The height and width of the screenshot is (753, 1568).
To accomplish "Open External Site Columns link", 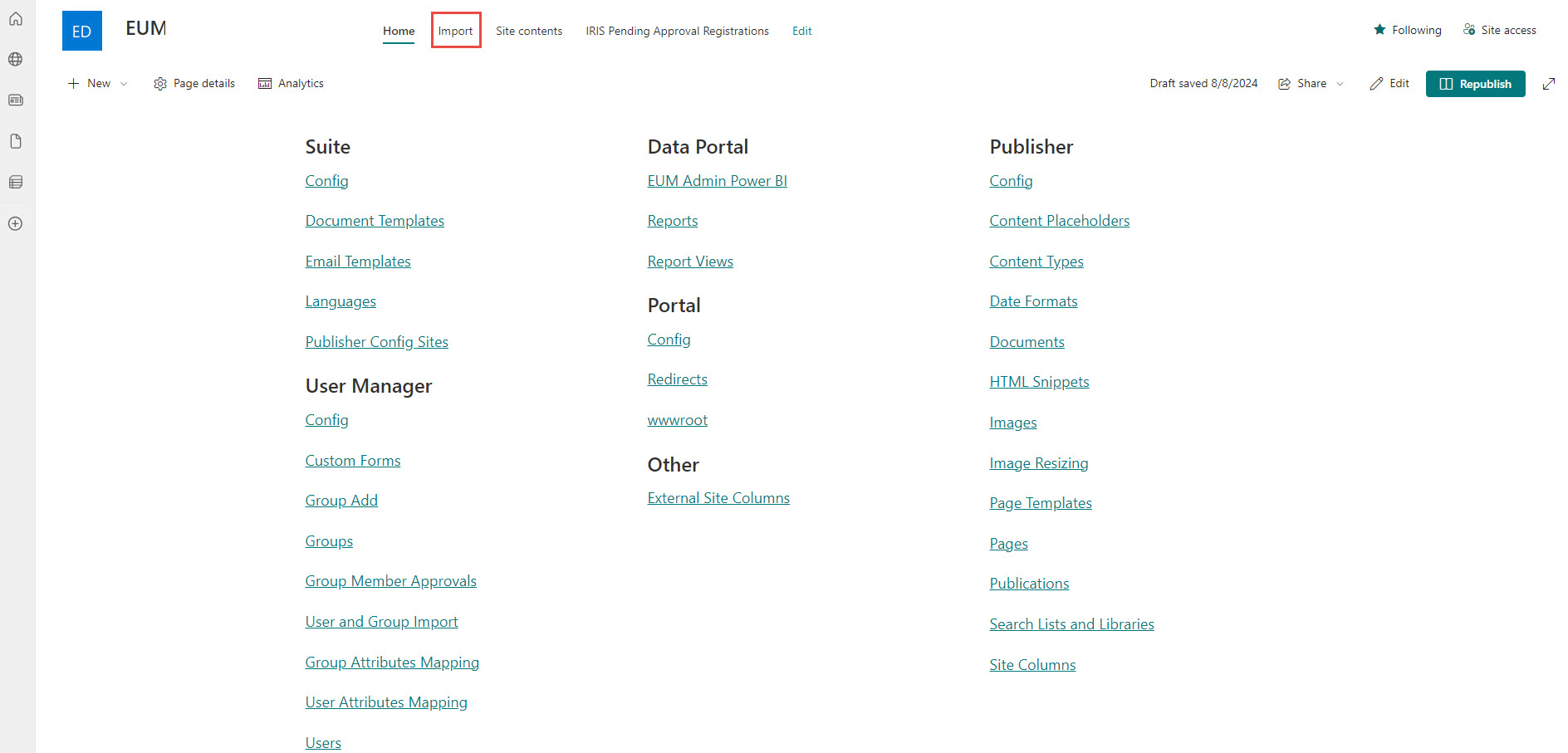I will coord(718,498).
